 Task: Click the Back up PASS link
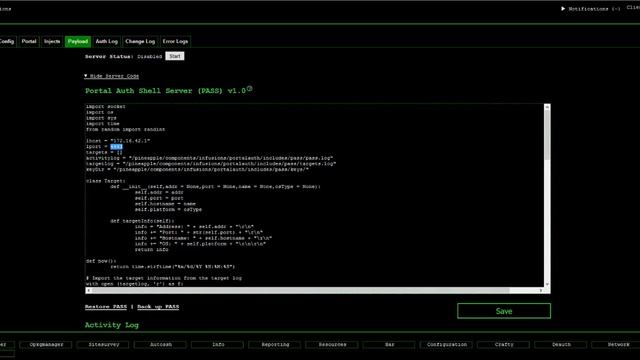tap(158, 307)
